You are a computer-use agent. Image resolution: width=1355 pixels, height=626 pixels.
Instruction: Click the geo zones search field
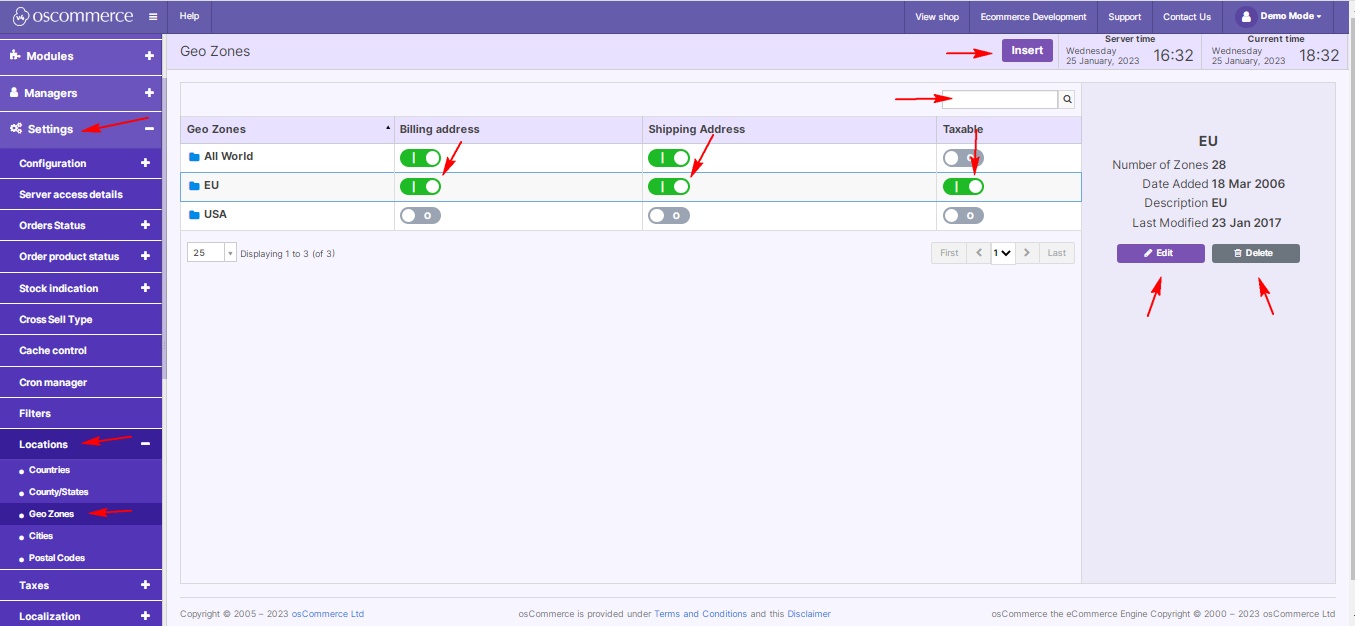point(999,100)
